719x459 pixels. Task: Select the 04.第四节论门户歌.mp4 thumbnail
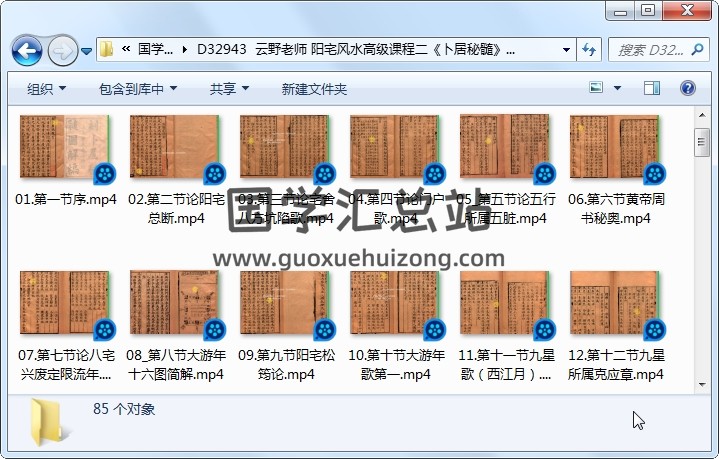(395, 147)
